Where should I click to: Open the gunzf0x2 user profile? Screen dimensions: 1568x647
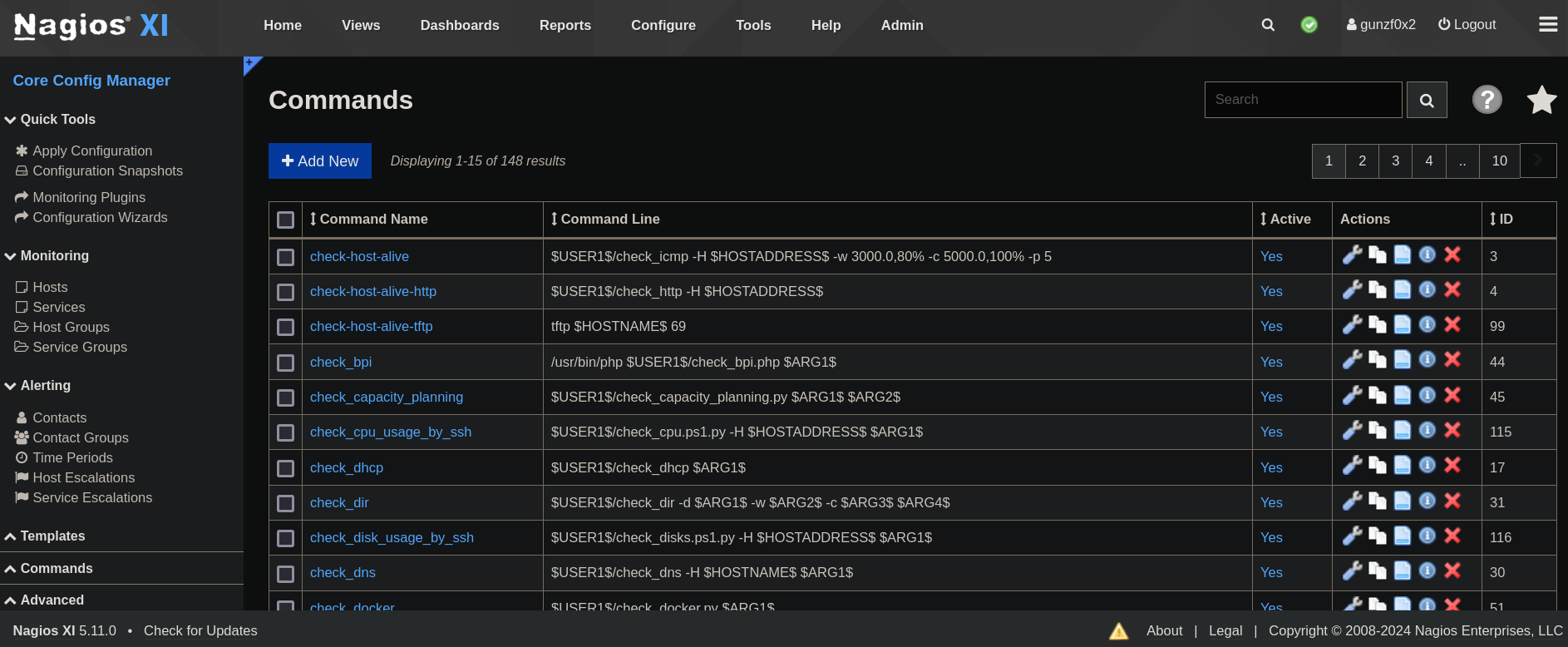coord(1381,25)
